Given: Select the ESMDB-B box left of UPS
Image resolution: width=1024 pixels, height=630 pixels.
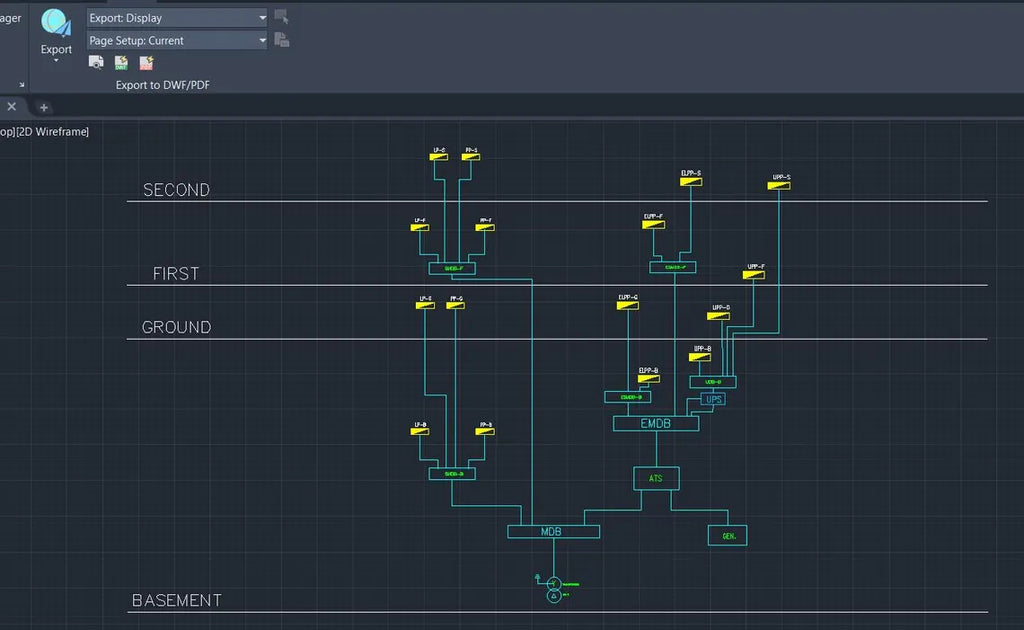Looking at the screenshot, I should [x=628, y=397].
